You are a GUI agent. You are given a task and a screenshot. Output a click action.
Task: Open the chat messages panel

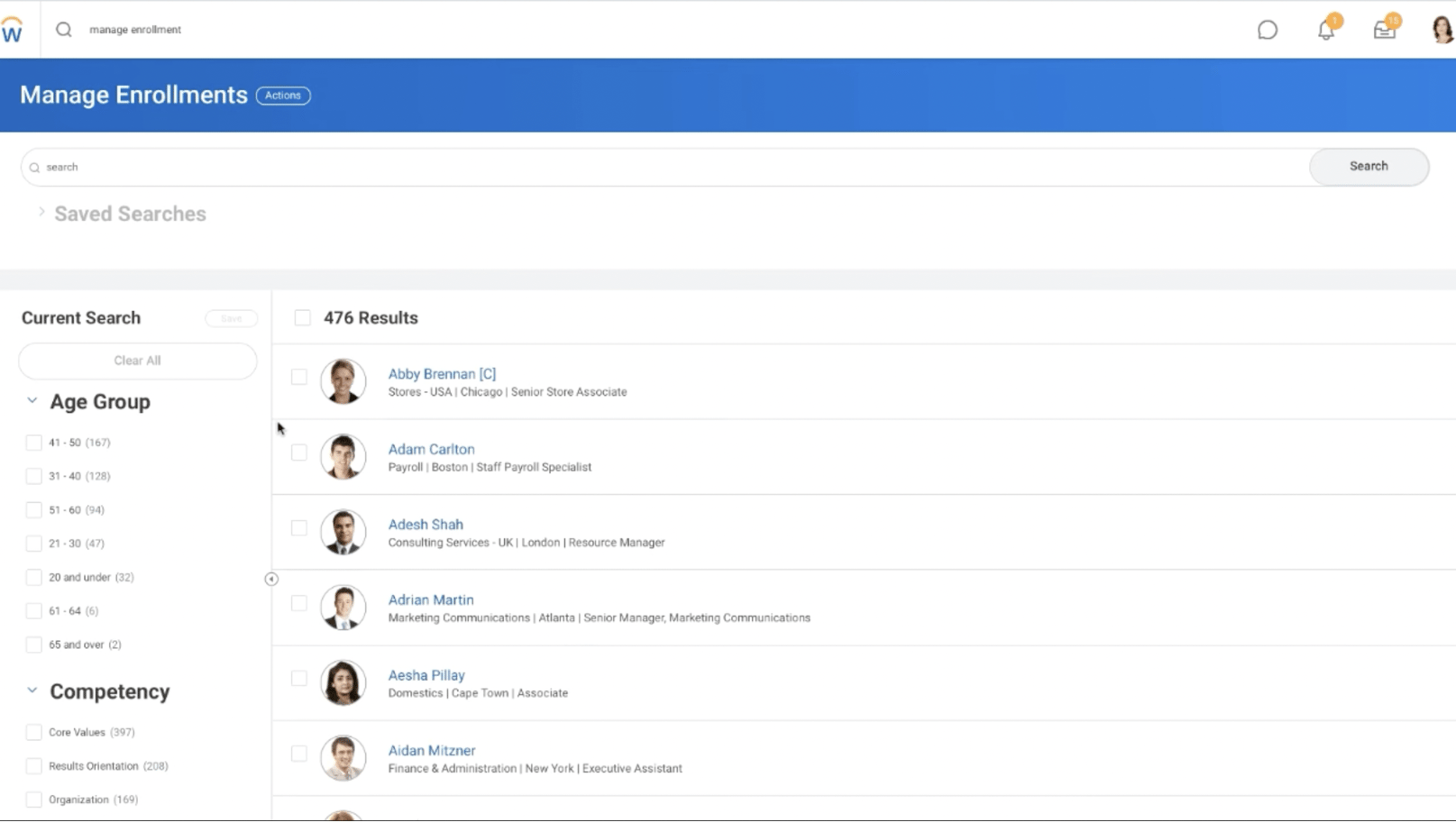(x=1268, y=30)
